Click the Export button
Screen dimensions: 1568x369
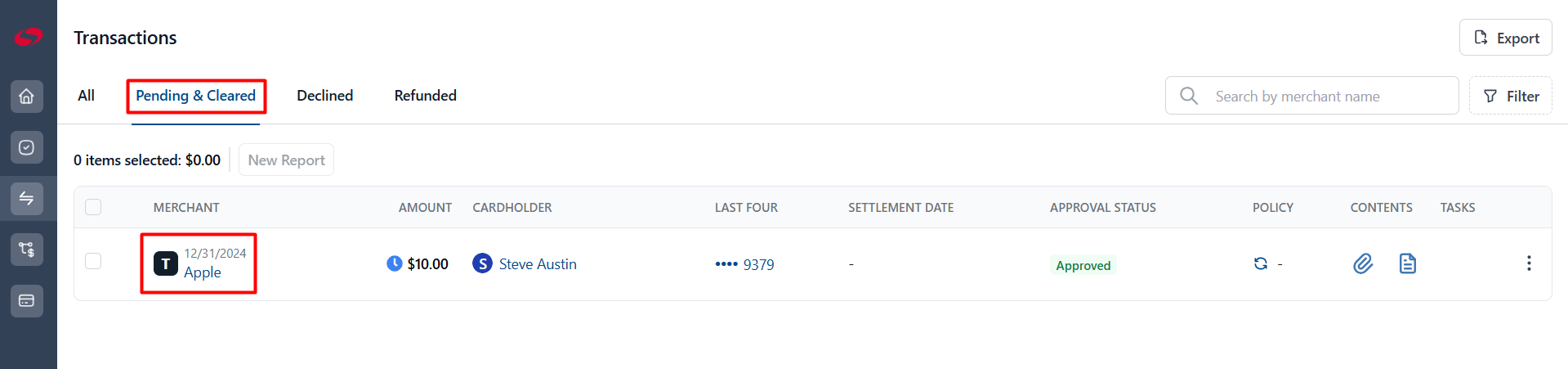click(1505, 38)
